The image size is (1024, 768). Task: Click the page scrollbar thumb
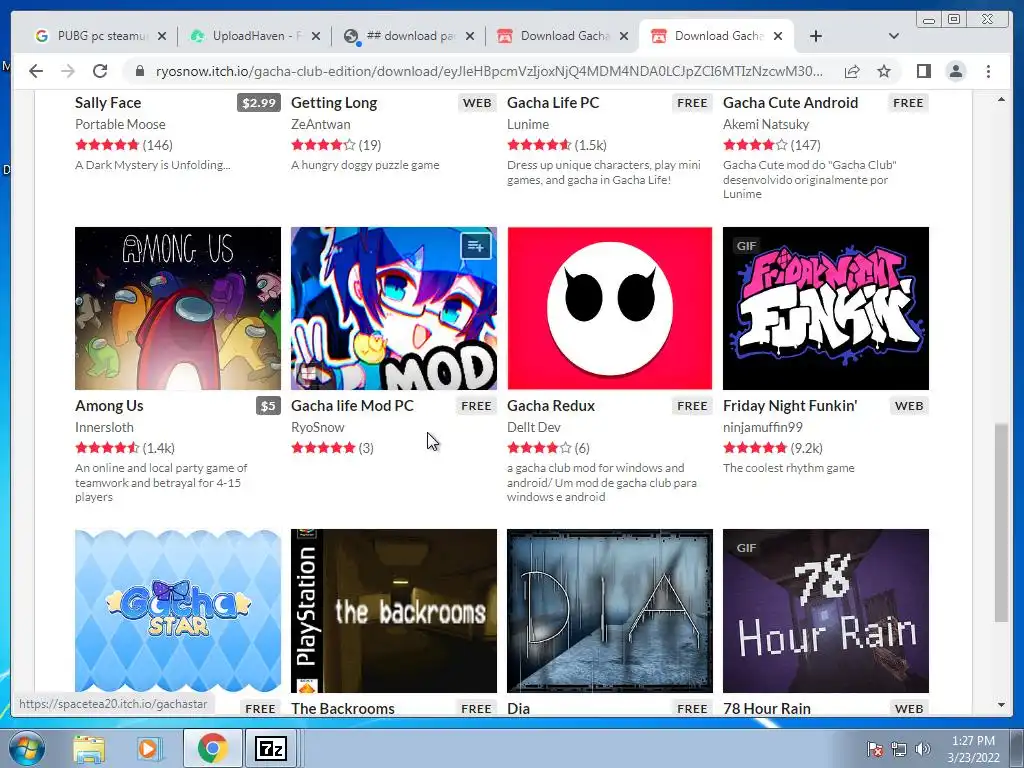[1001, 522]
